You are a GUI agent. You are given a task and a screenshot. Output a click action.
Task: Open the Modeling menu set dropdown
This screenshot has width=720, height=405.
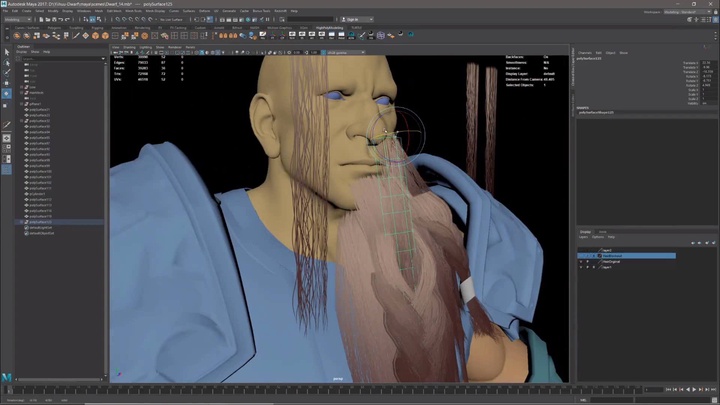click(16, 19)
